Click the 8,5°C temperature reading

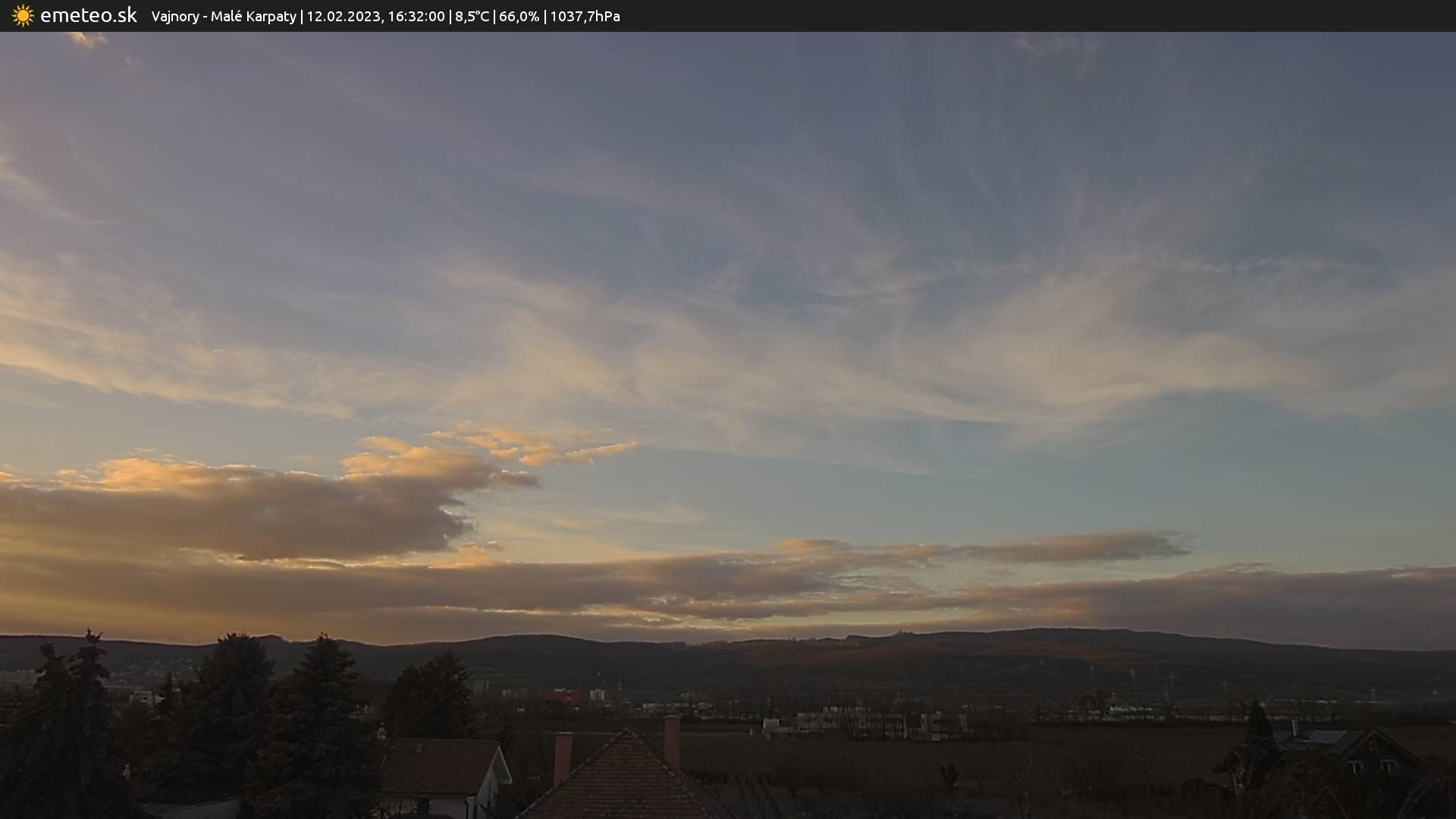[x=472, y=17]
